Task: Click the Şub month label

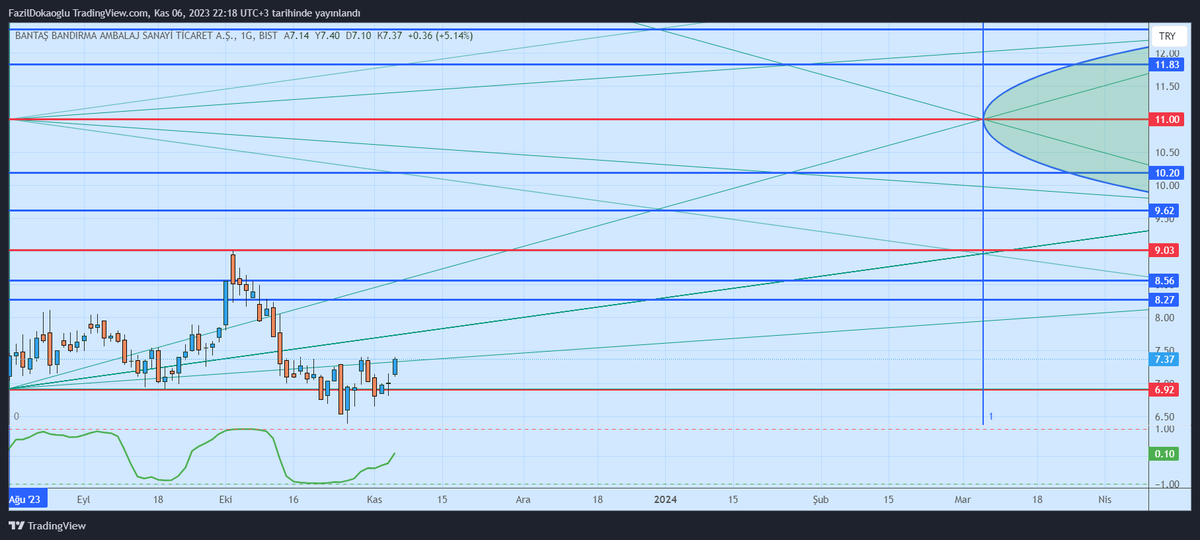Action: [820, 498]
